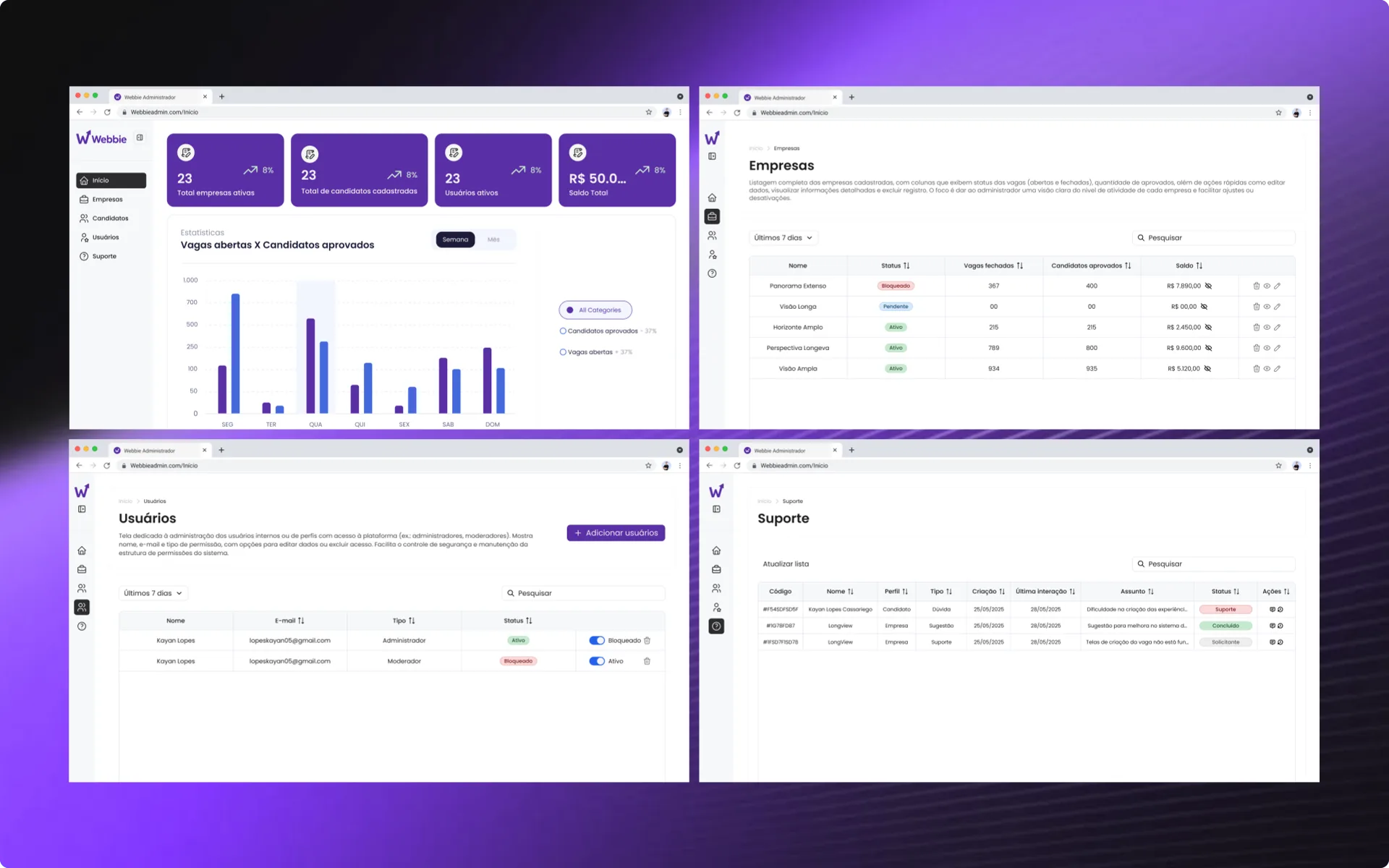Select the Candidatos aprovados radio option

tap(563, 331)
